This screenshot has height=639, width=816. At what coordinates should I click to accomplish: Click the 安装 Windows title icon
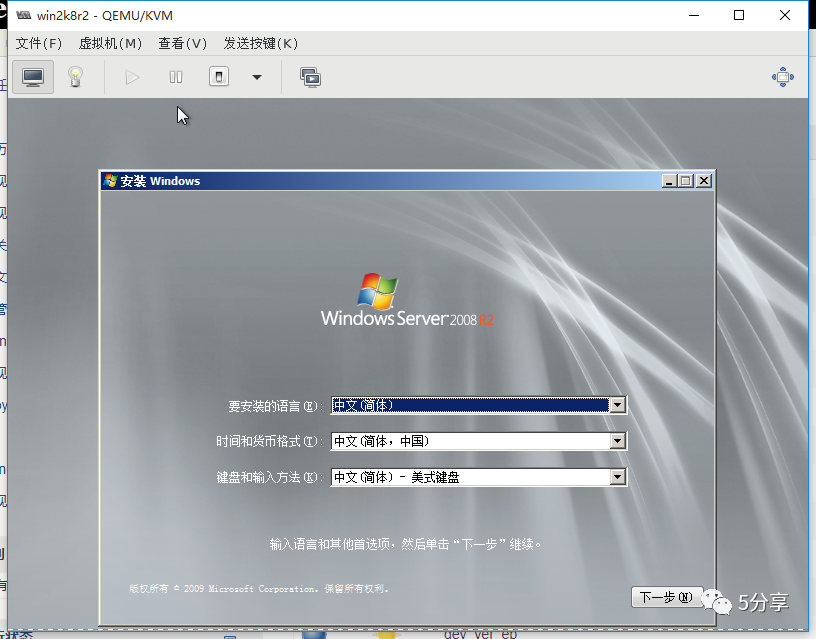(110, 181)
